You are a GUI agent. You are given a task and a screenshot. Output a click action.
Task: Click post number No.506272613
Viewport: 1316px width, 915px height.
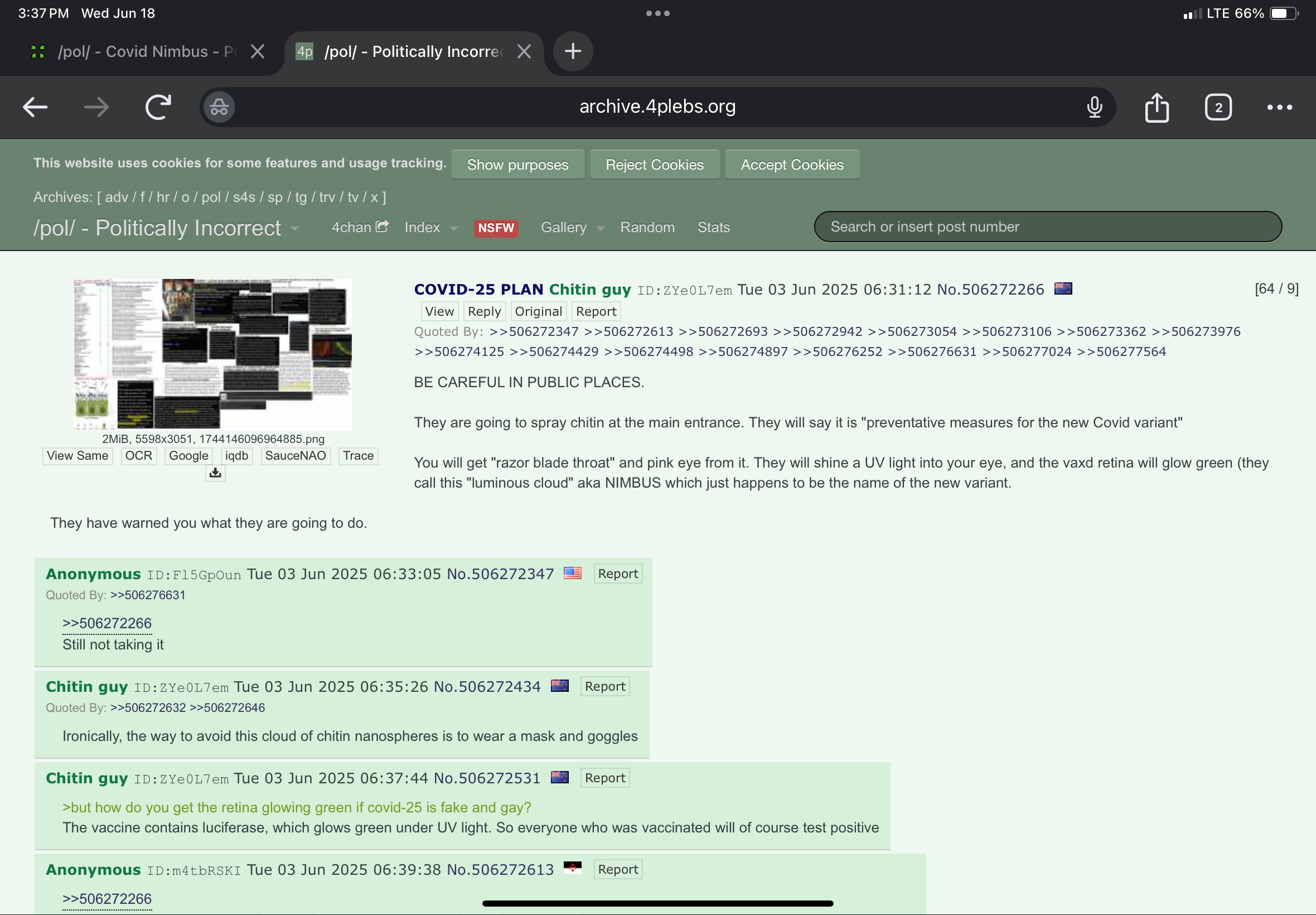click(x=500, y=870)
